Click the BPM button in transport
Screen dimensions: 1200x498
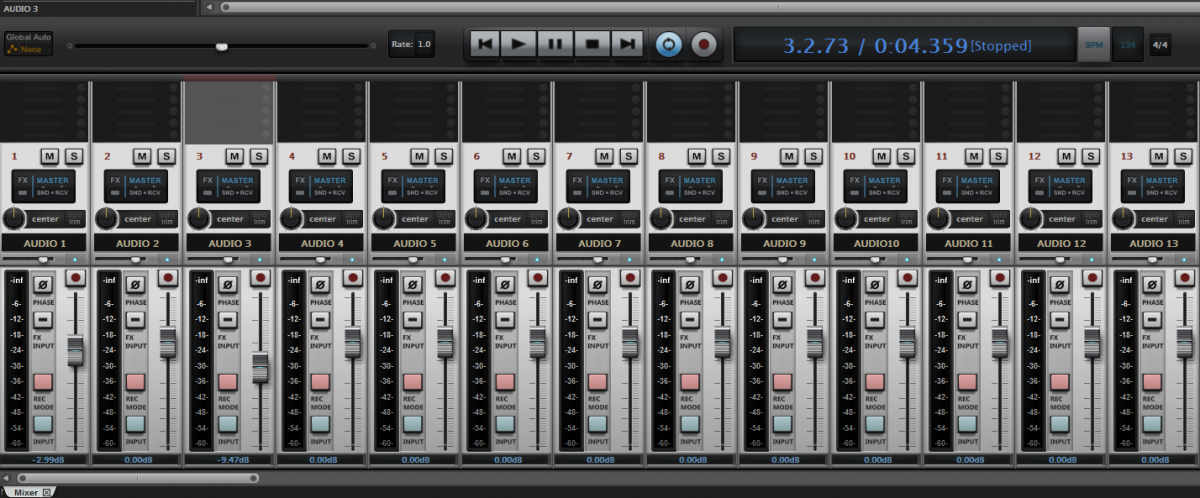pos(1093,44)
